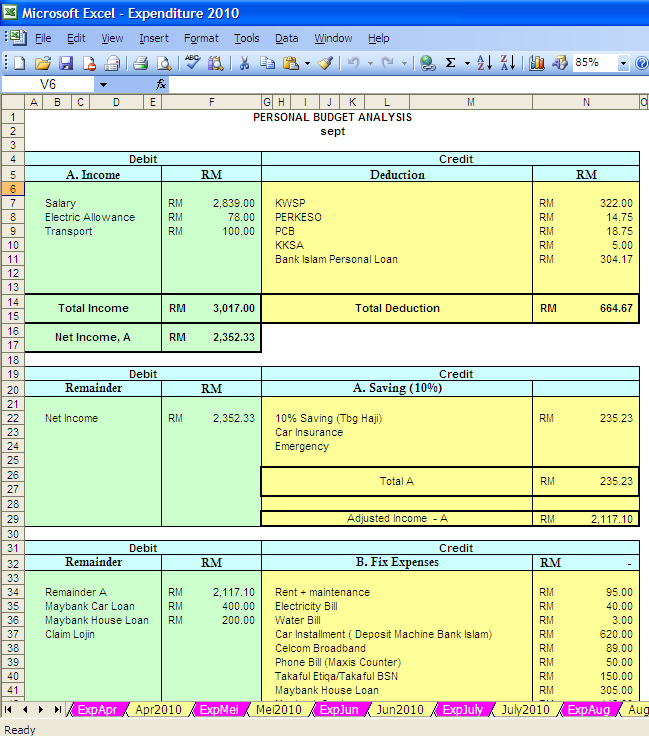
Task: Open the Help menu
Action: pyautogui.click(x=378, y=38)
